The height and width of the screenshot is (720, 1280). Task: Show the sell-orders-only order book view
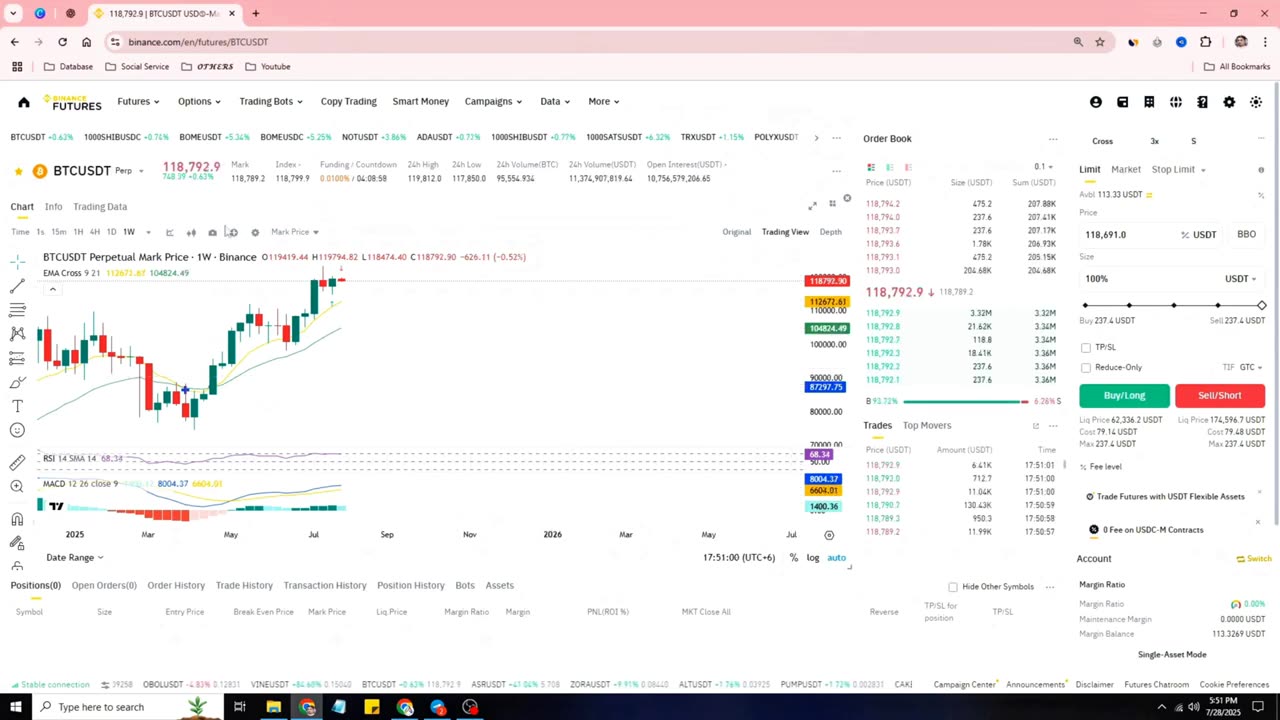pyautogui.click(x=907, y=167)
